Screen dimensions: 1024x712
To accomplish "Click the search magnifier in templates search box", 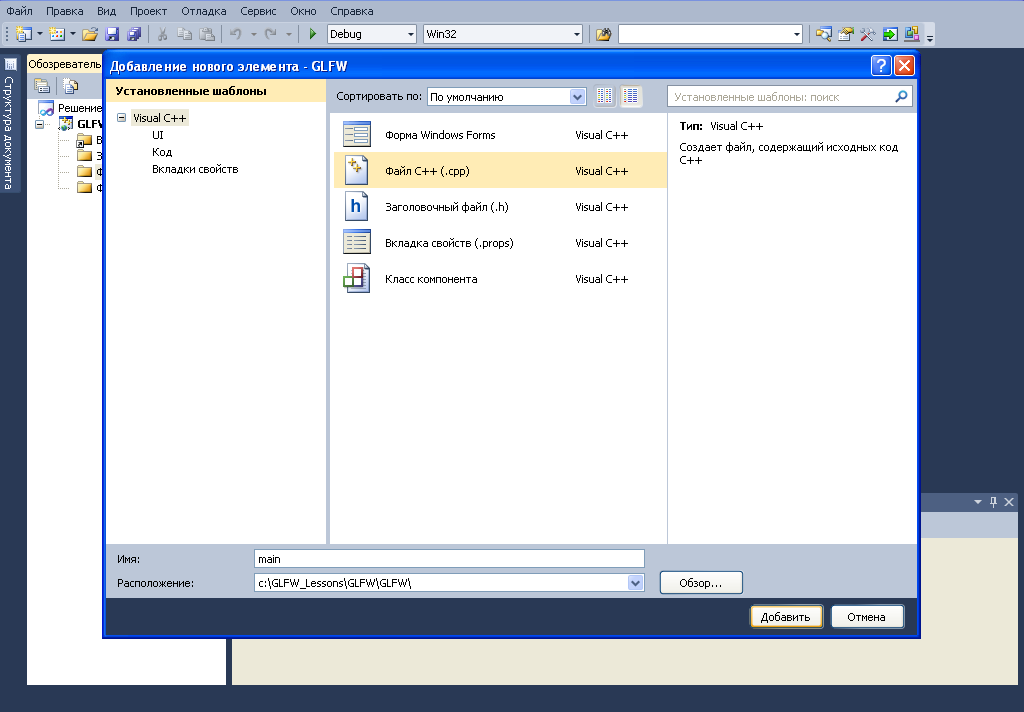I will [x=901, y=97].
